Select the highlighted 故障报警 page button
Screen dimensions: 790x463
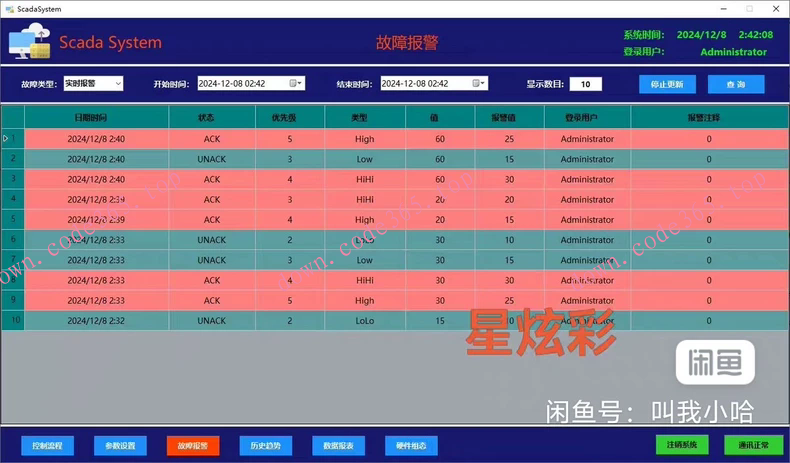193,446
